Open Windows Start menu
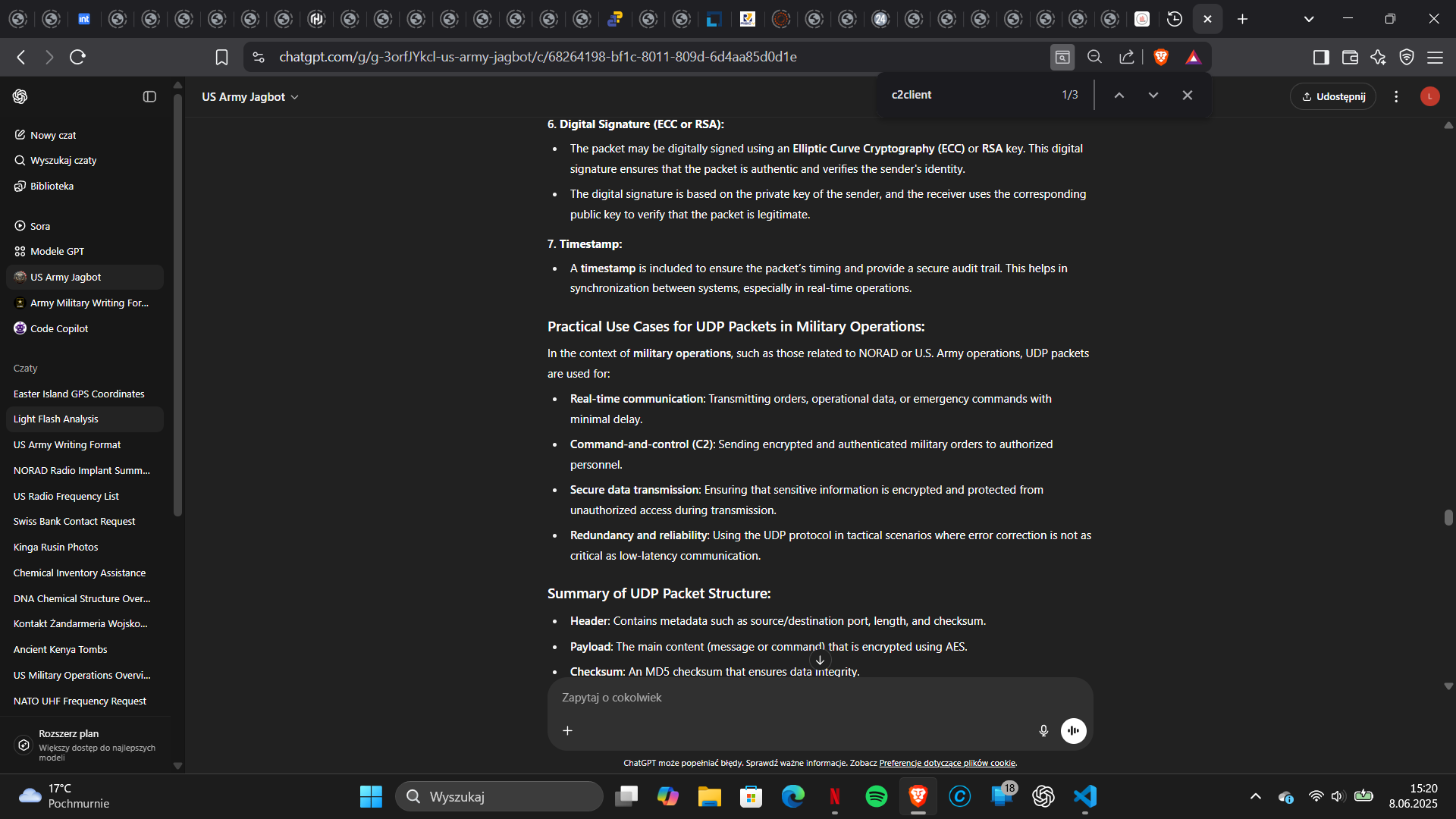This screenshot has height=819, width=1456. click(x=371, y=796)
